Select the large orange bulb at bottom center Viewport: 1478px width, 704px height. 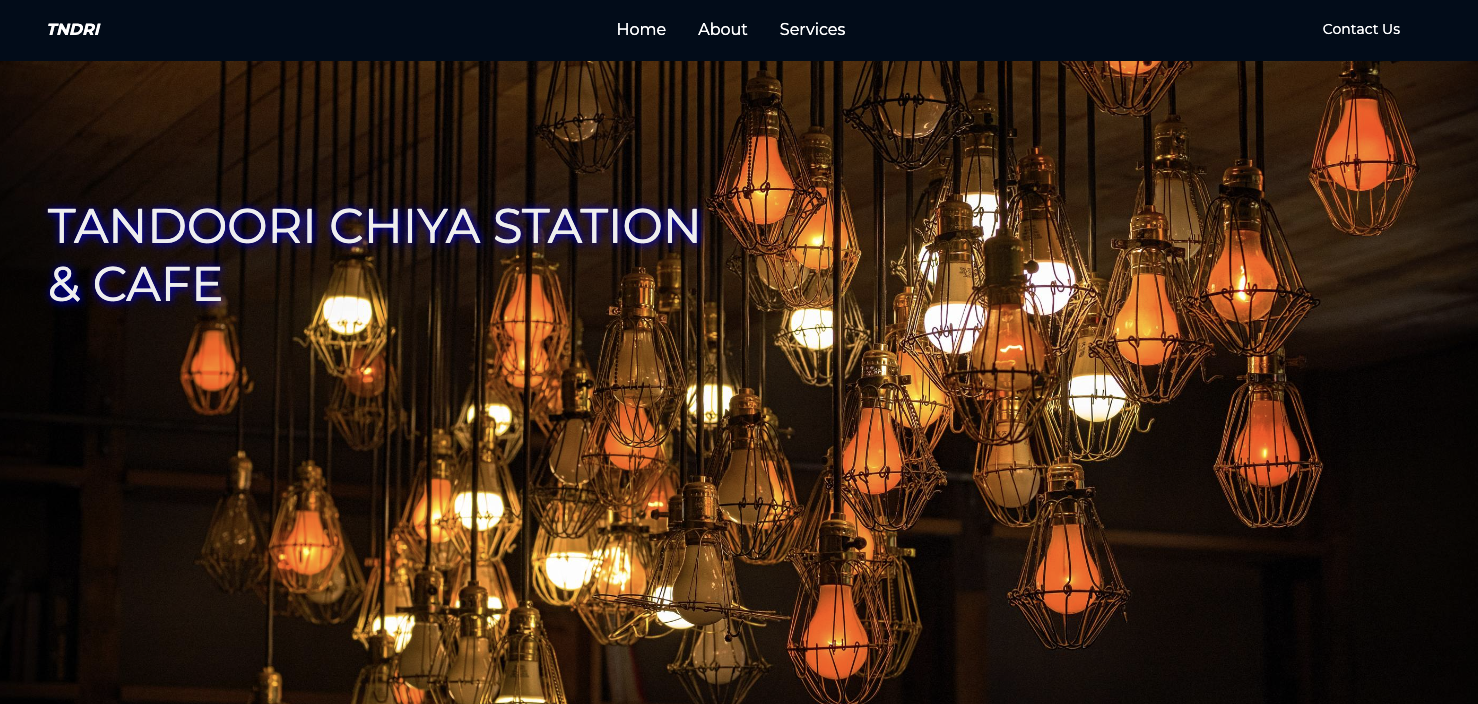833,628
